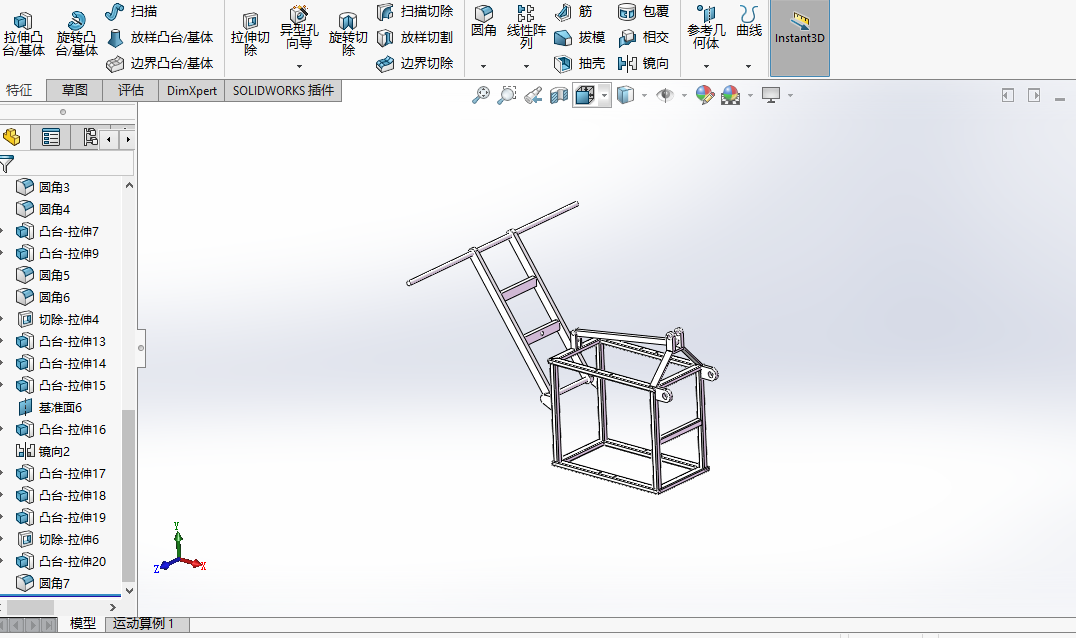Click the feature tree horizontal scrollbar
This screenshot has width=1076, height=638.
coord(30,608)
